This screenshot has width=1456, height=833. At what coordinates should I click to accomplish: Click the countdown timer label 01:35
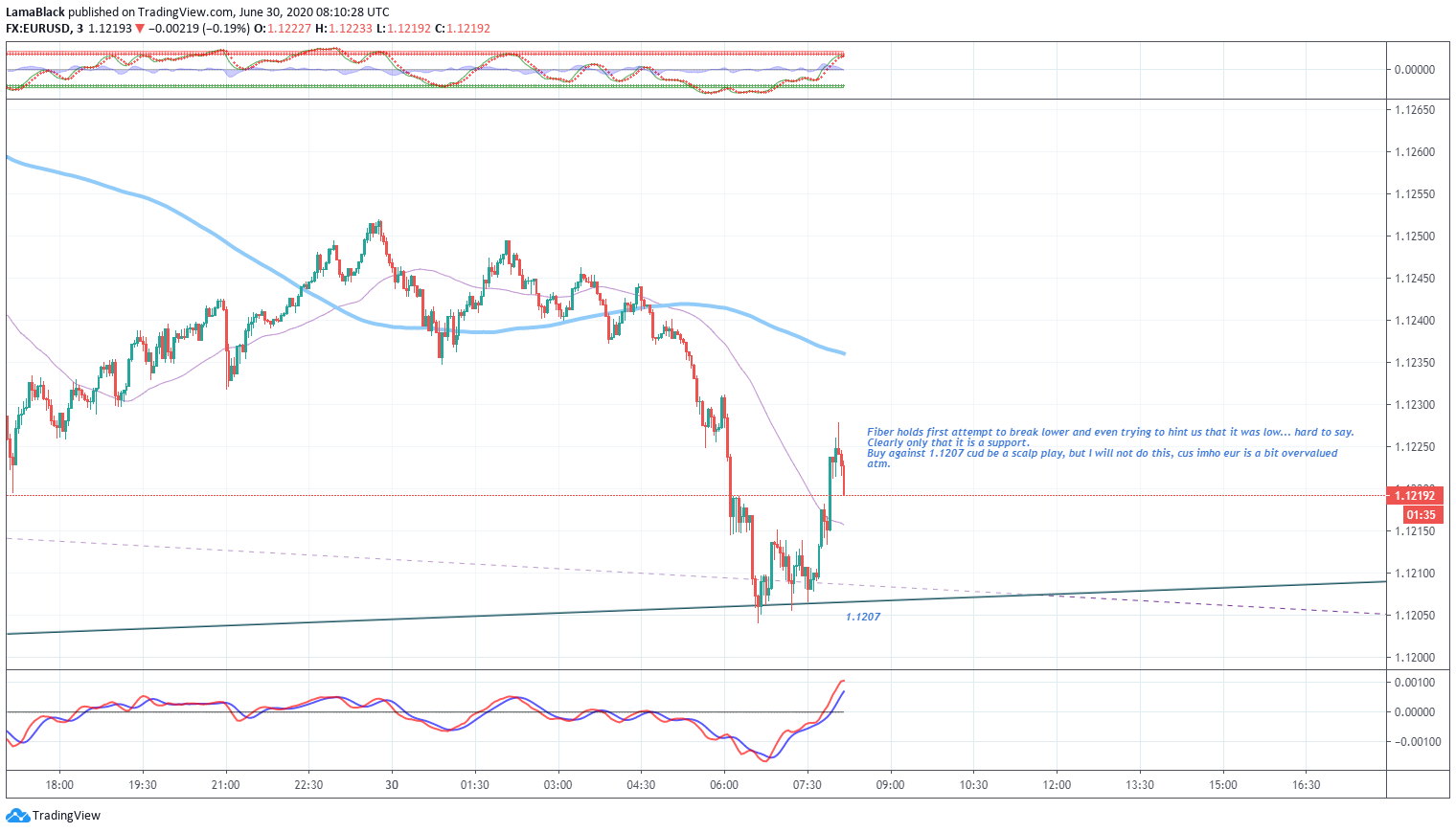click(x=1422, y=515)
